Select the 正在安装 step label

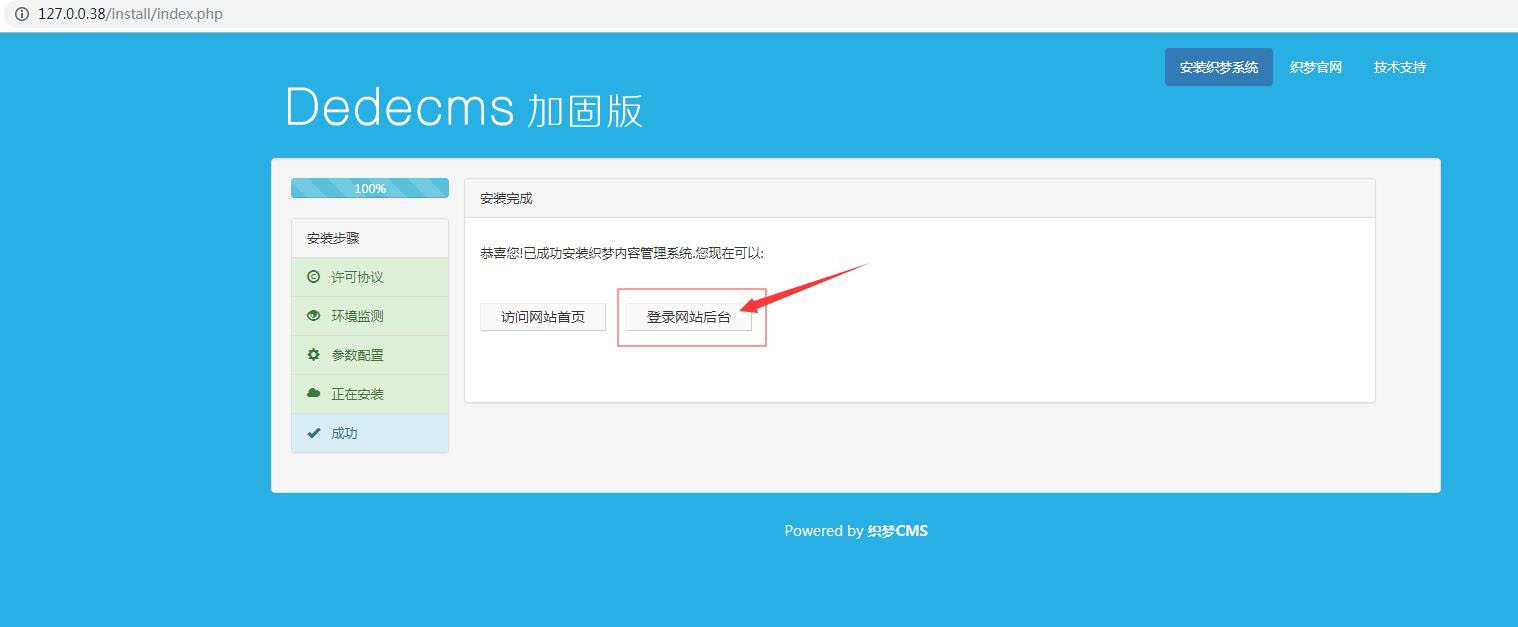pos(357,394)
